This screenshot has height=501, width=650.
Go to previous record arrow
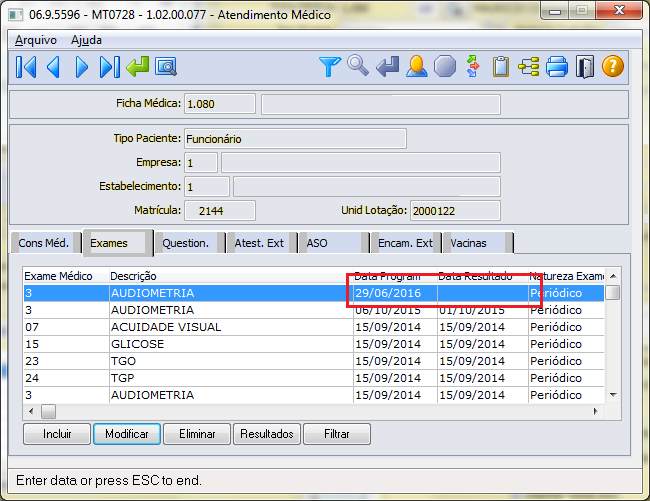pyautogui.click(x=53, y=67)
